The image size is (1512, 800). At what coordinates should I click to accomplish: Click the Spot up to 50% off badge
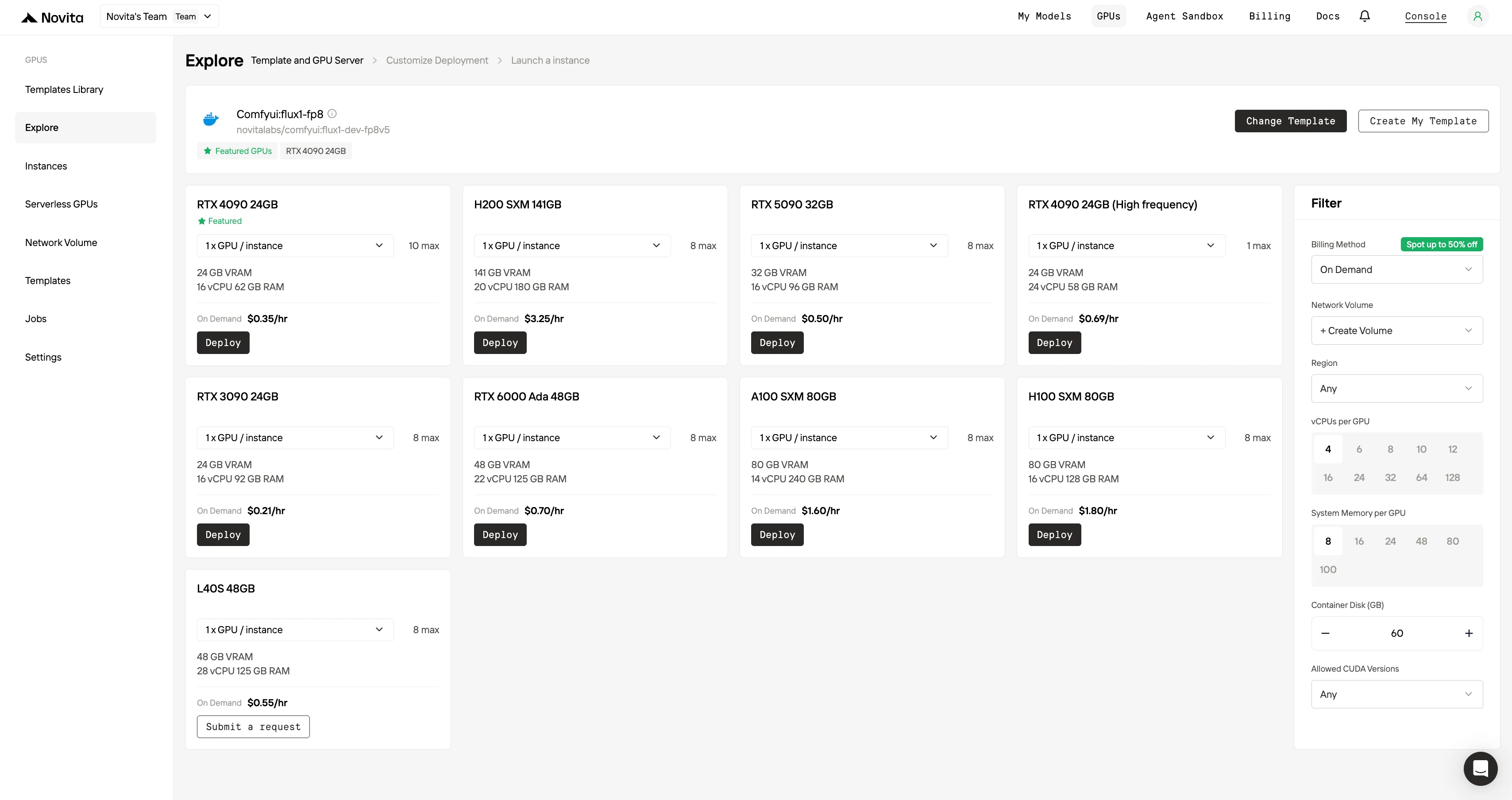1442,244
